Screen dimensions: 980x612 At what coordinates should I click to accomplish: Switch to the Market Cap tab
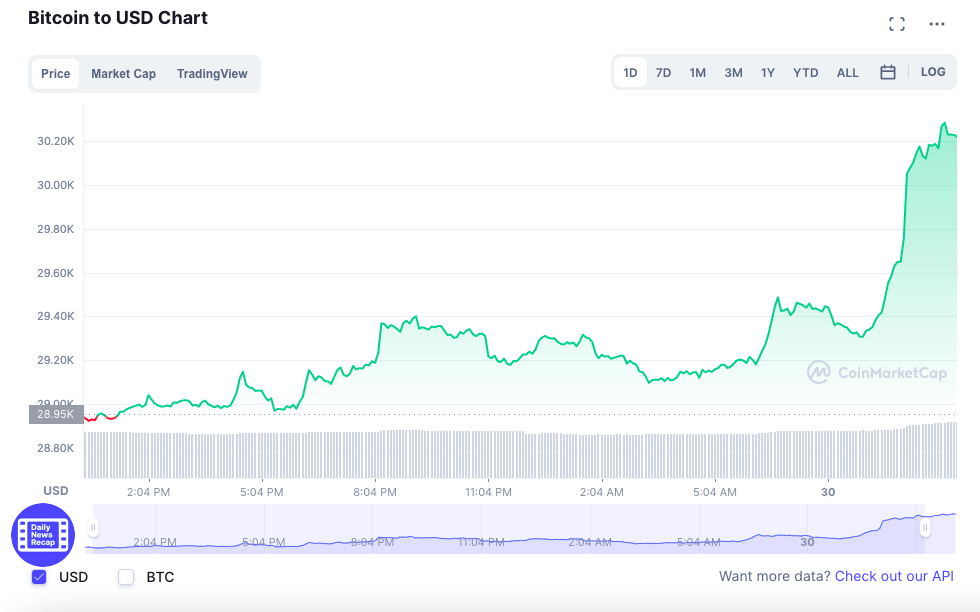coord(123,74)
